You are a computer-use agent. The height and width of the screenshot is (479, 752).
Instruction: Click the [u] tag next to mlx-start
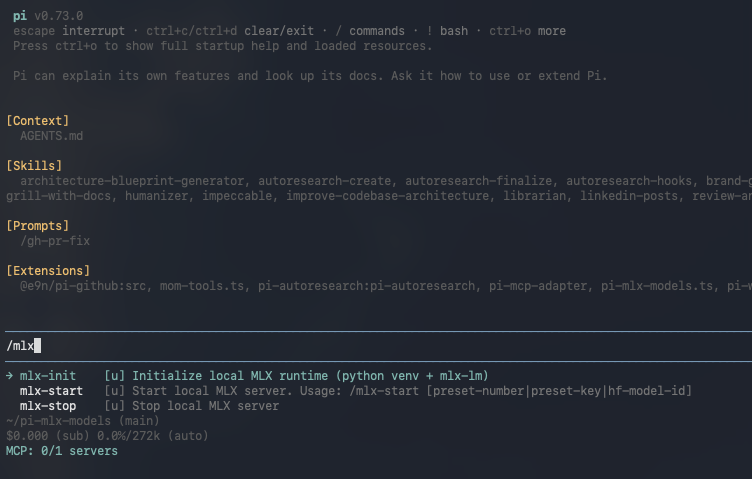click(114, 391)
